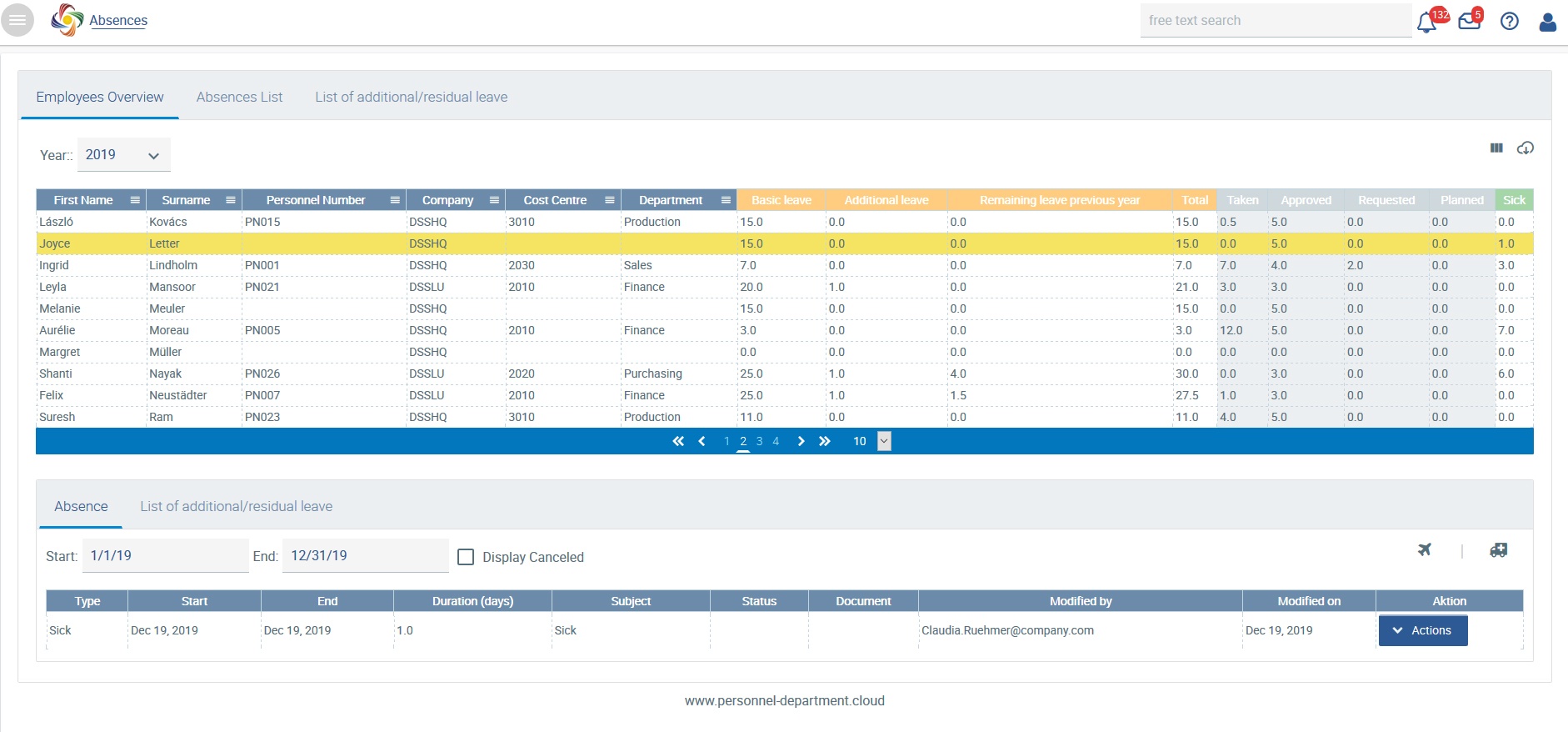Select the Felix Neustädter row
Screen dimensions: 1568x732
point(784,395)
